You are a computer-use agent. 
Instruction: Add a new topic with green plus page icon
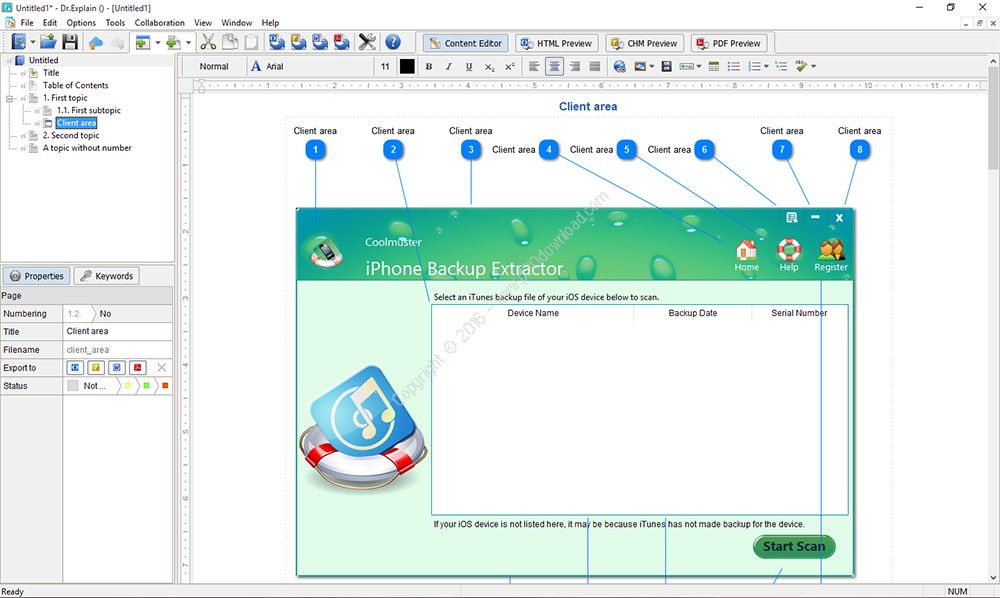pyautogui.click(x=173, y=43)
